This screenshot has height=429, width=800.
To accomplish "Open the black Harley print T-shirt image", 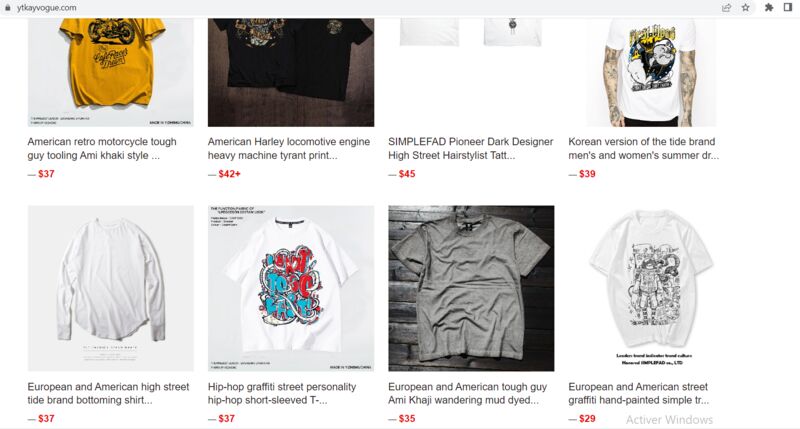I will pyautogui.click(x=291, y=72).
